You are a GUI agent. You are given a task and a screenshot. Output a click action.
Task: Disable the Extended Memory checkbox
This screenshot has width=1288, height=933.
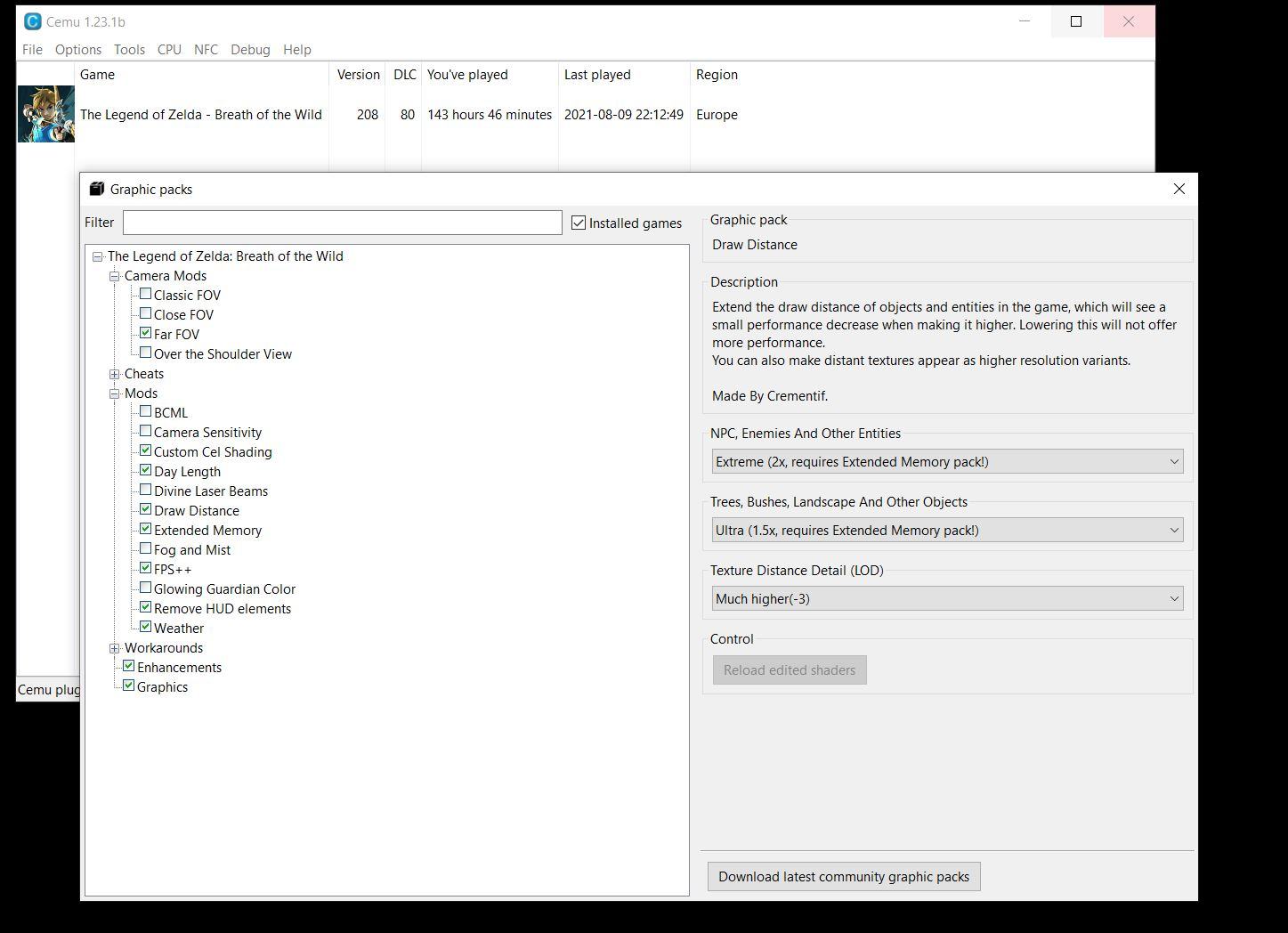(x=145, y=529)
